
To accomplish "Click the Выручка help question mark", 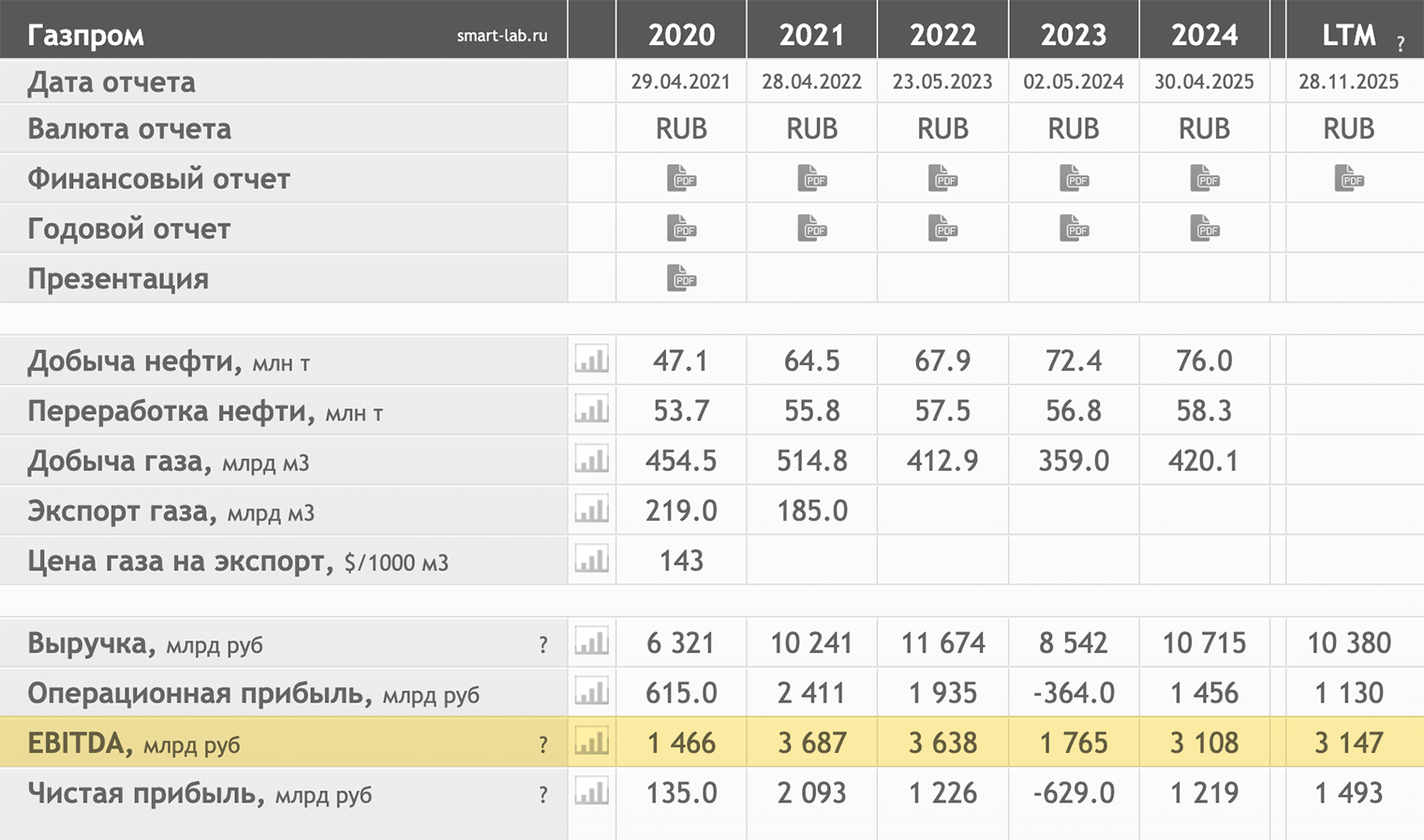I will pyautogui.click(x=543, y=644).
